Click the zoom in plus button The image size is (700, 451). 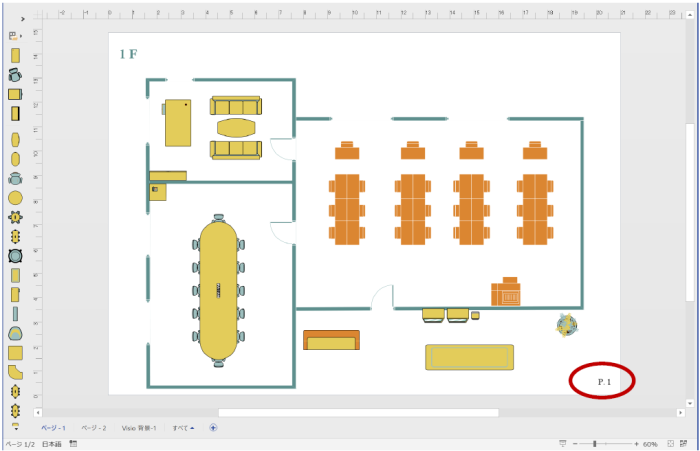(x=636, y=443)
